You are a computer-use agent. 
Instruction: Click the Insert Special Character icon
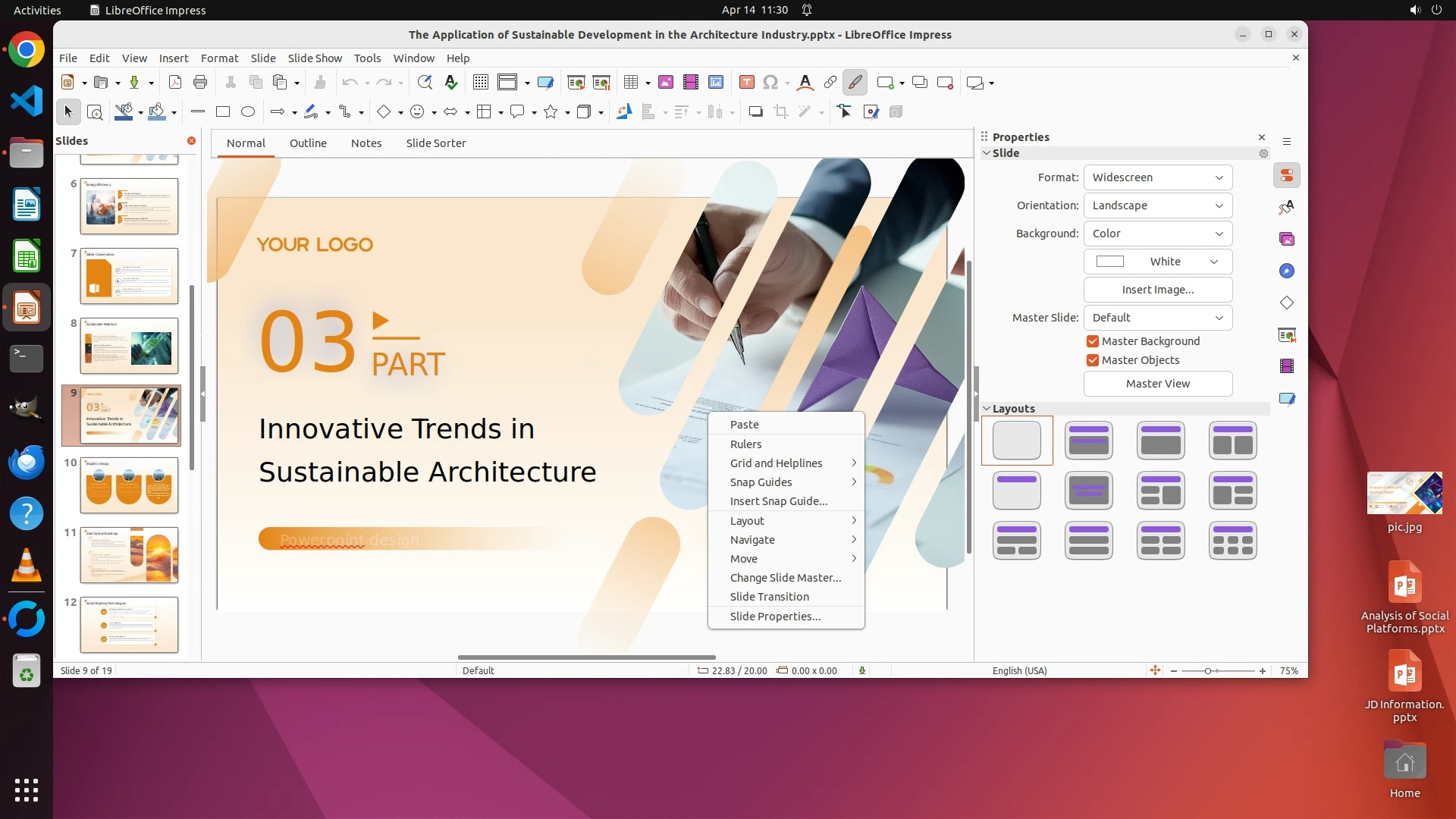click(770, 83)
